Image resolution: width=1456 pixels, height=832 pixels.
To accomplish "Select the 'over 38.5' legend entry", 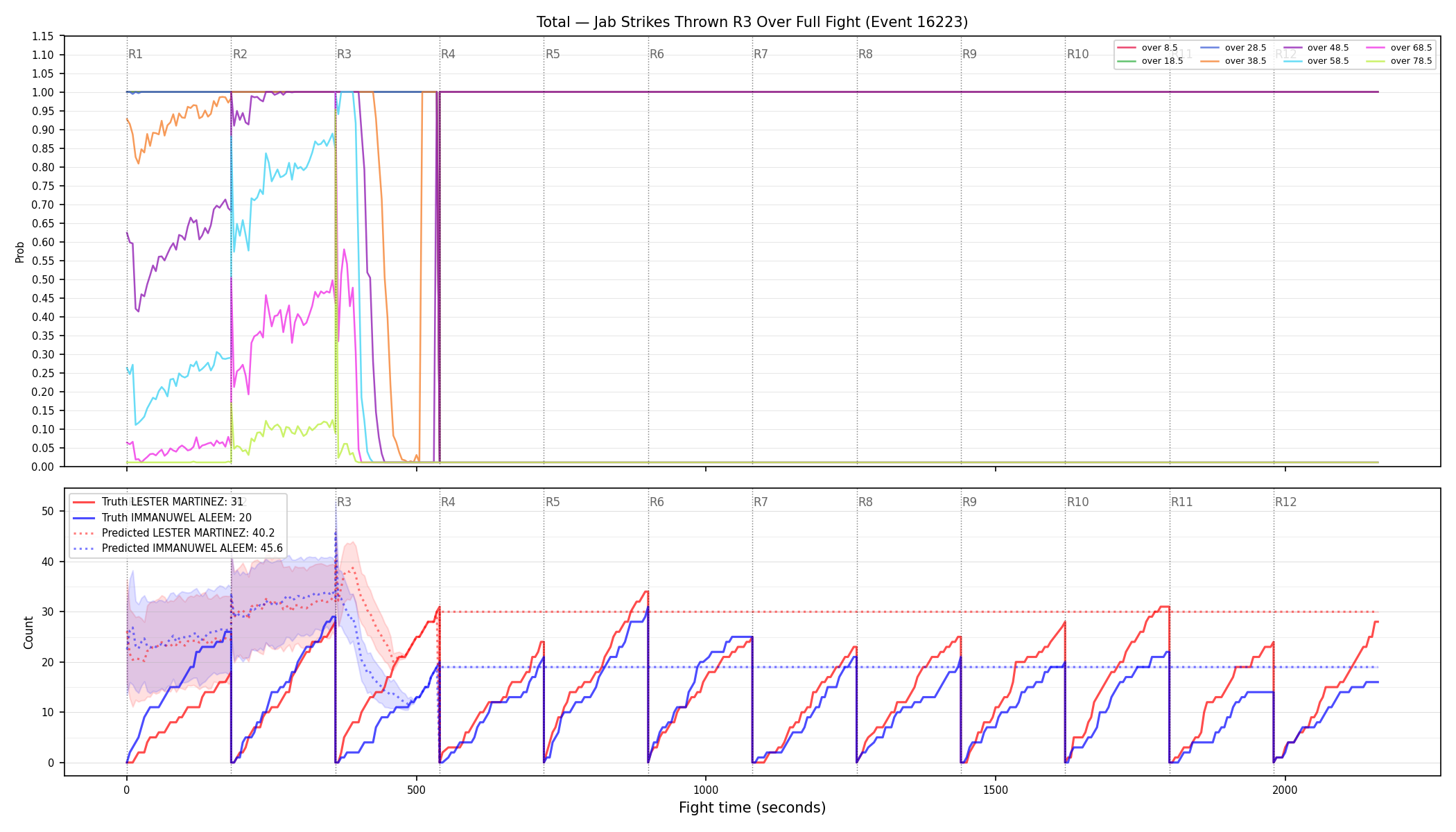I will 1233,61.
